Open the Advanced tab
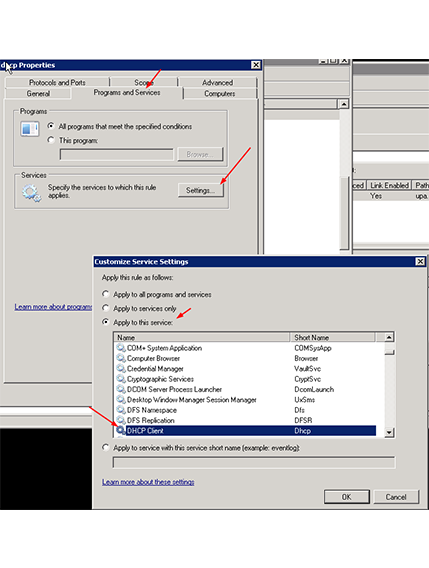Screen dimensions: 429x568 [218, 82]
